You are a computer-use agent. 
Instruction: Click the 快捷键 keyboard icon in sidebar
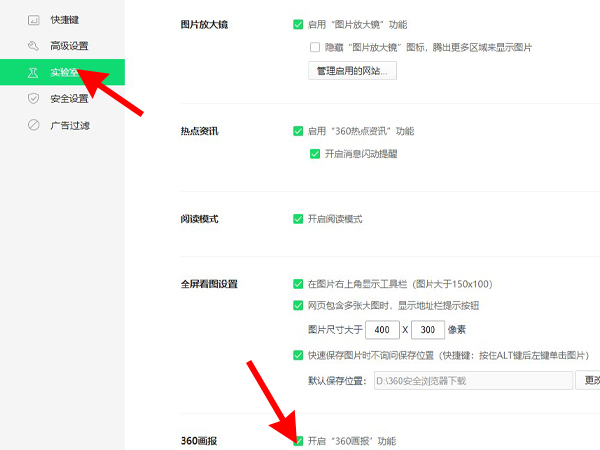click(33, 20)
